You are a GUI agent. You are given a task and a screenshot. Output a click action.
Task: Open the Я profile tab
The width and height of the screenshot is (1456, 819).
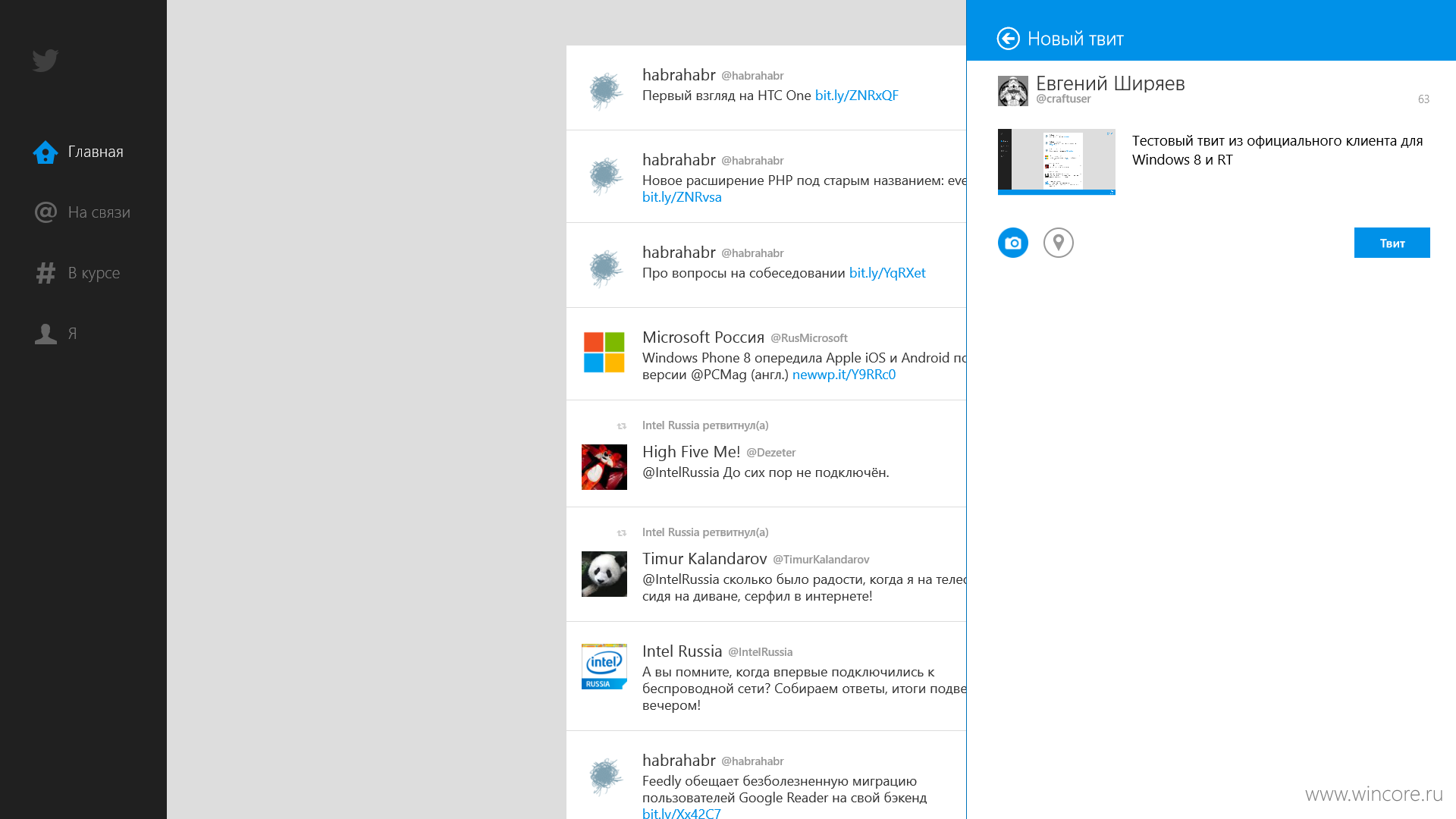[56, 334]
